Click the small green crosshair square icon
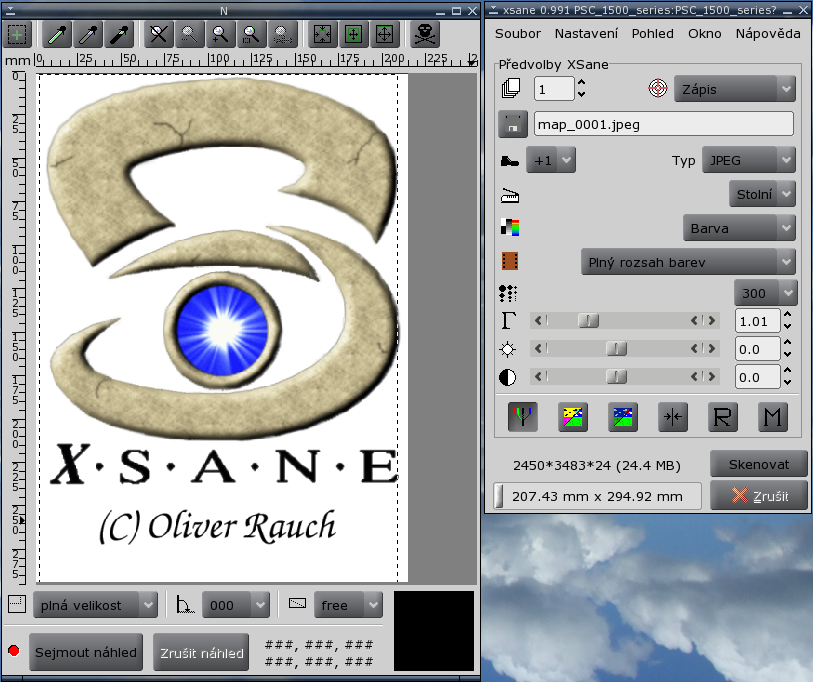Image resolution: width=813 pixels, height=682 pixels. (x=354, y=35)
